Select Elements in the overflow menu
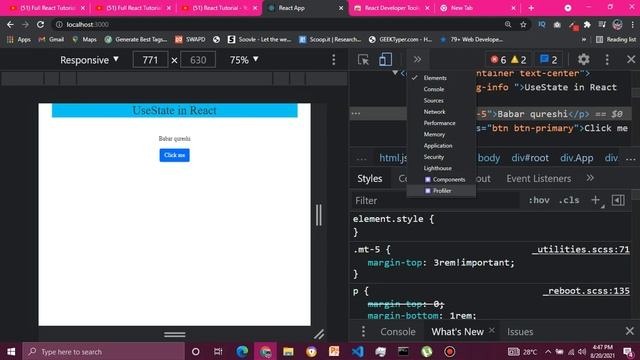The width and height of the screenshot is (640, 360). [435, 78]
